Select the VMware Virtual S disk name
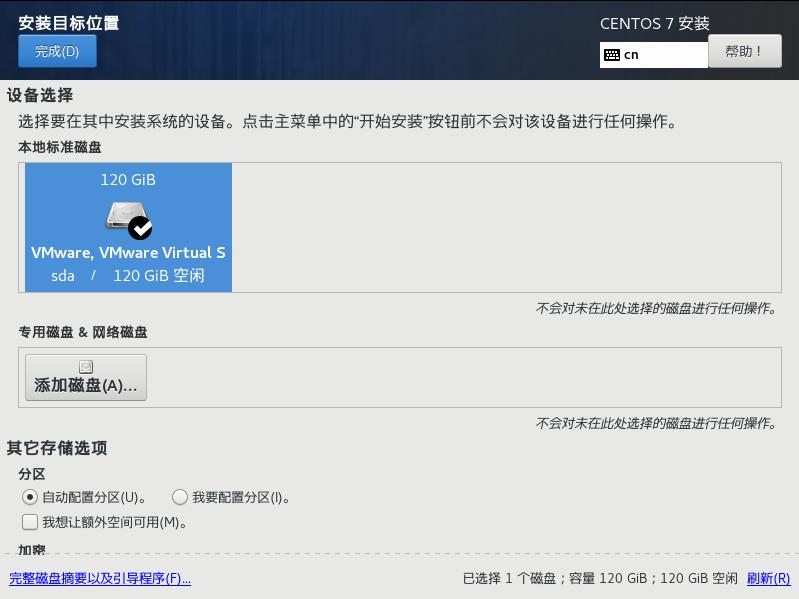 pyautogui.click(x=128, y=253)
